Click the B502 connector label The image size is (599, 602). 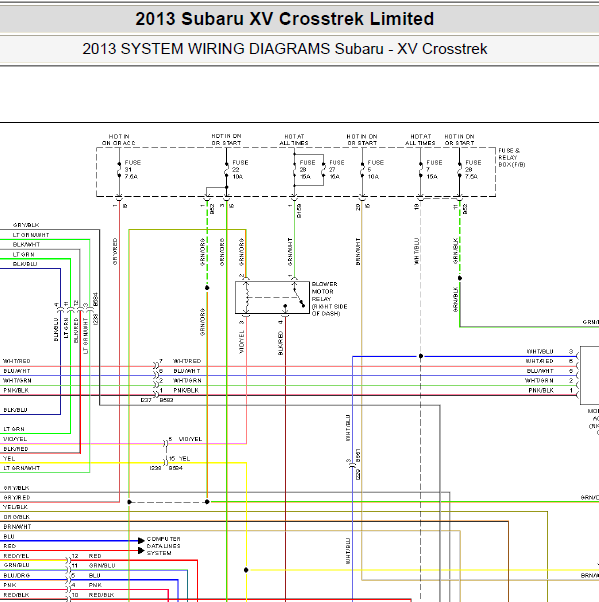point(166,400)
